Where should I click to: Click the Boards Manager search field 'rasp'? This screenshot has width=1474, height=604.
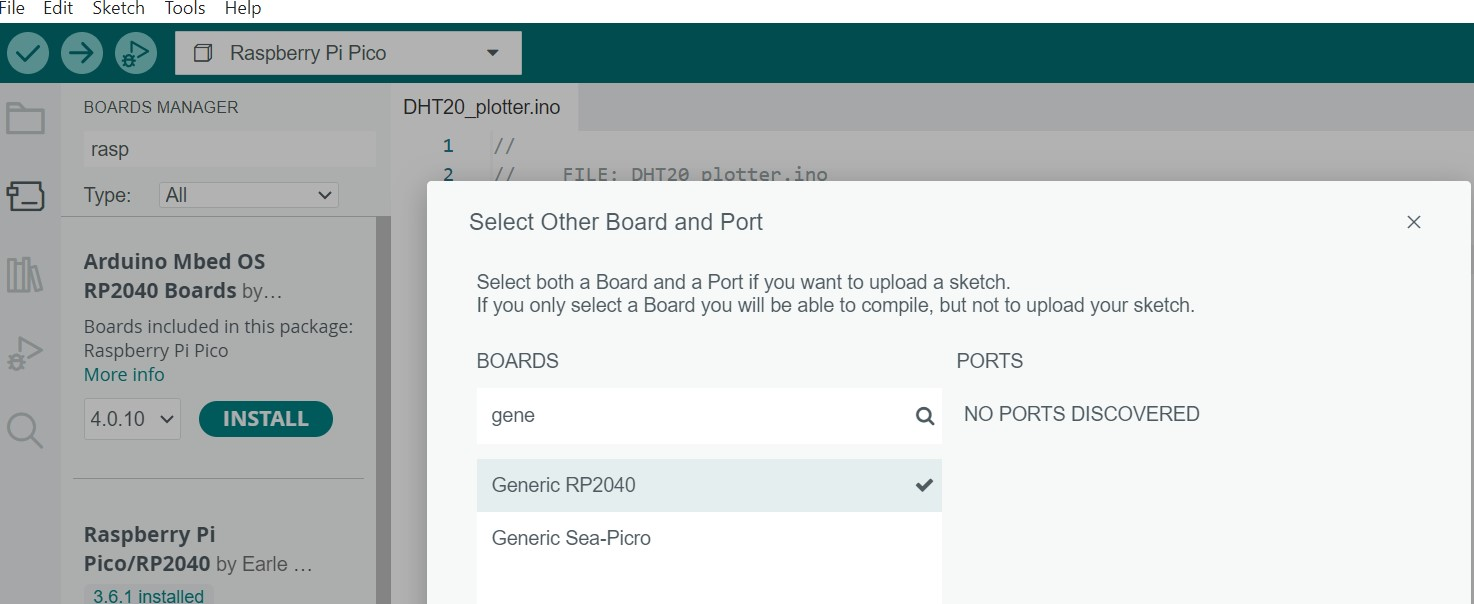(x=230, y=149)
